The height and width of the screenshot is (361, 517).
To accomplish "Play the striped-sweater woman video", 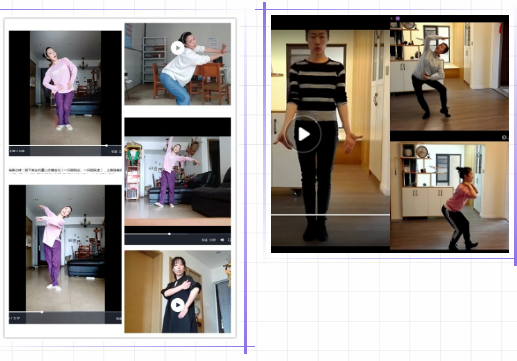I will (303, 134).
